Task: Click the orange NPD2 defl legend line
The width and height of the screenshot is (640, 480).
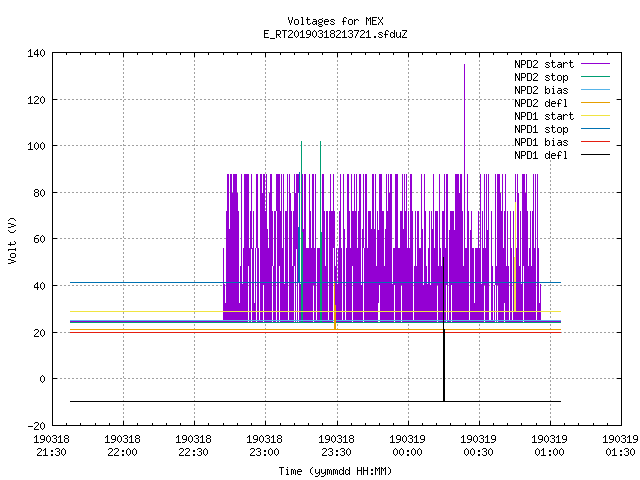Action: (595, 102)
